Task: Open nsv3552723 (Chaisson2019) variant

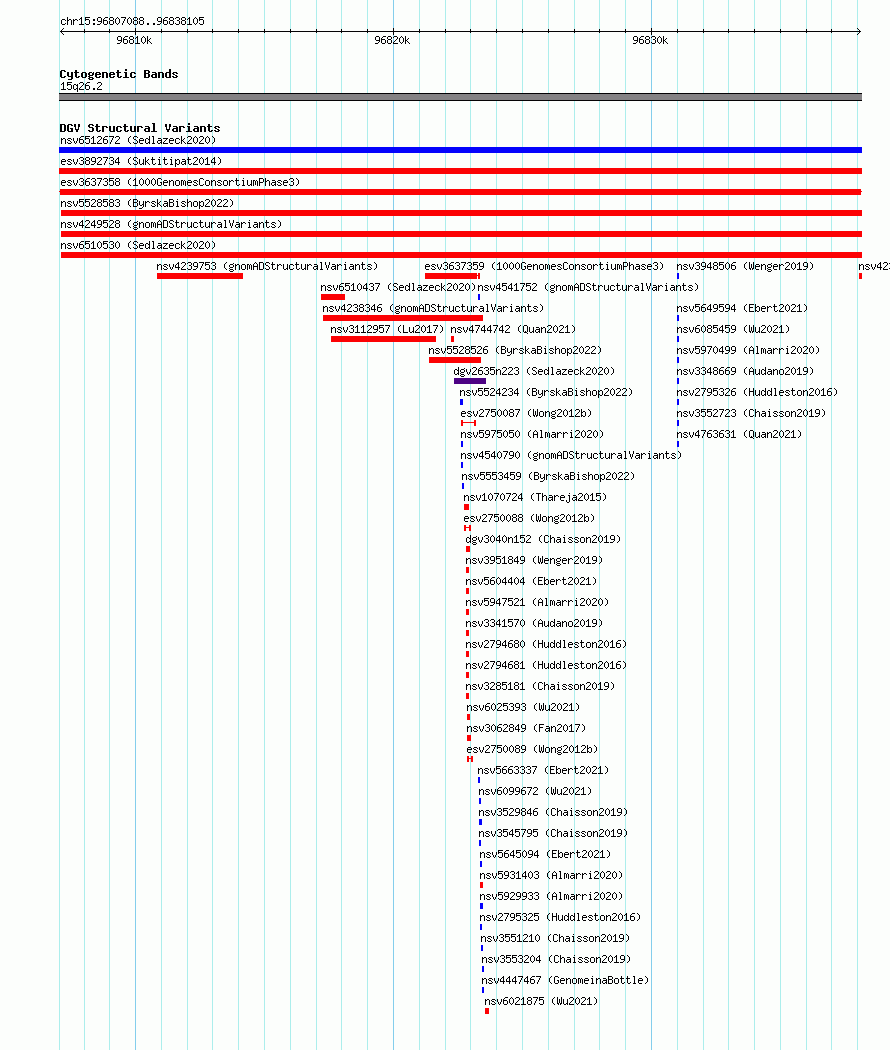Action: (x=751, y=414)
